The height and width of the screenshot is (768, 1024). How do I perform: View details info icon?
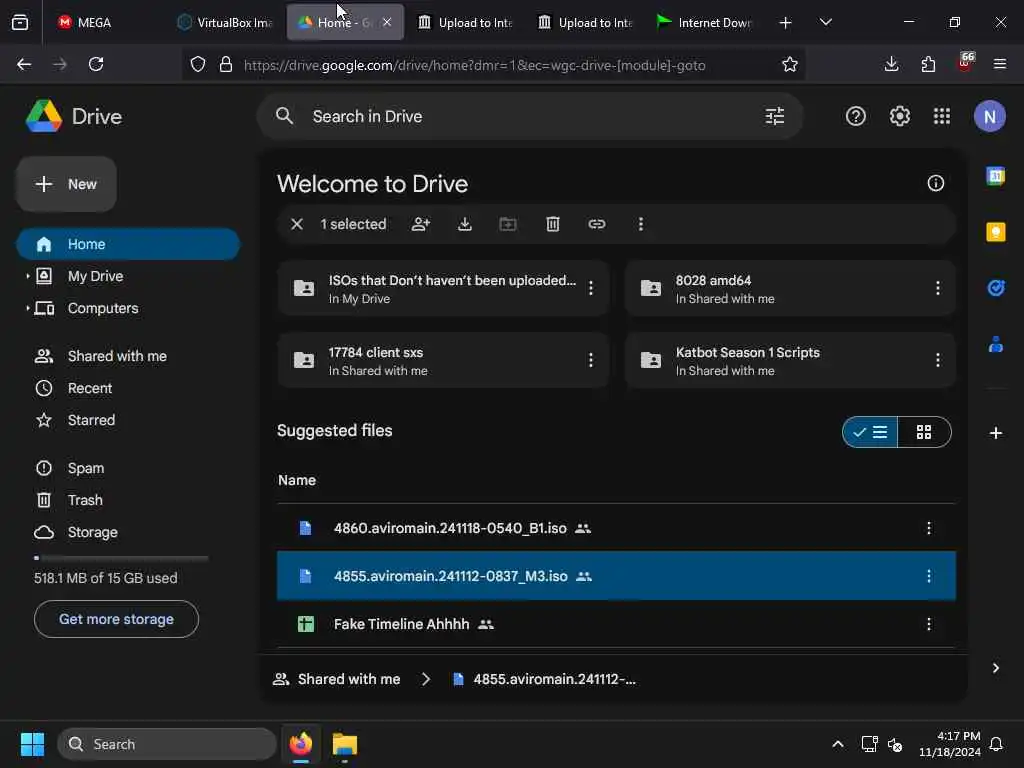pyautogui.click(x=935, y=184)
